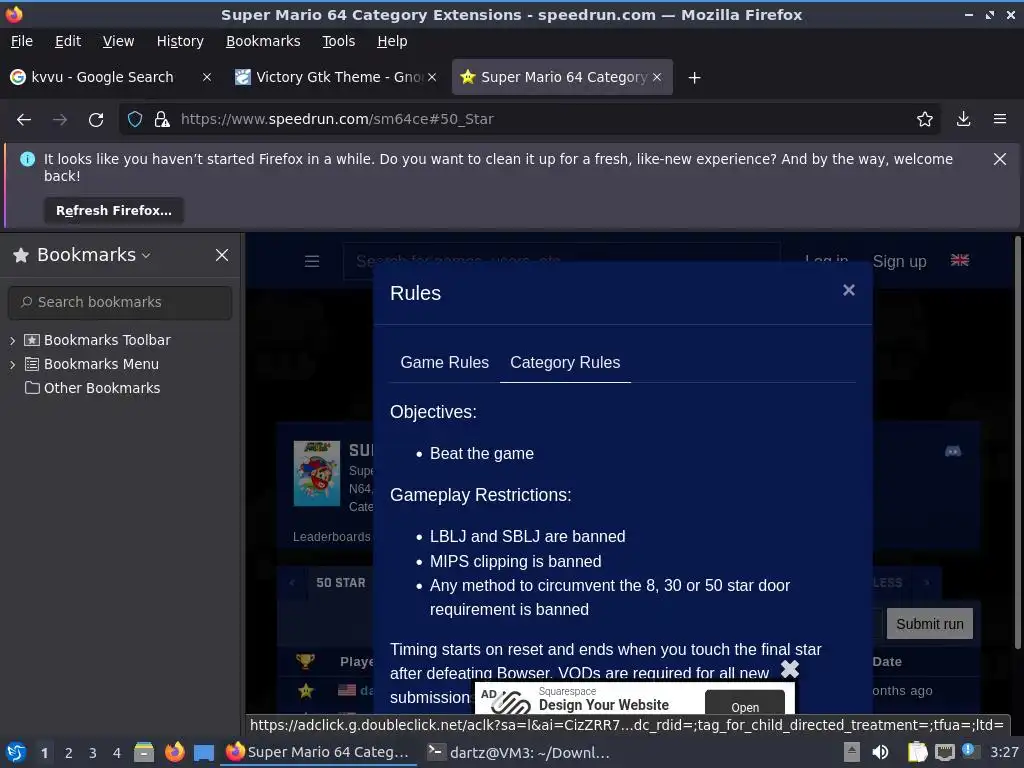Close the Super Mario 64 Category tab
The image size is (1024, 768).
[x=657, y=77]
